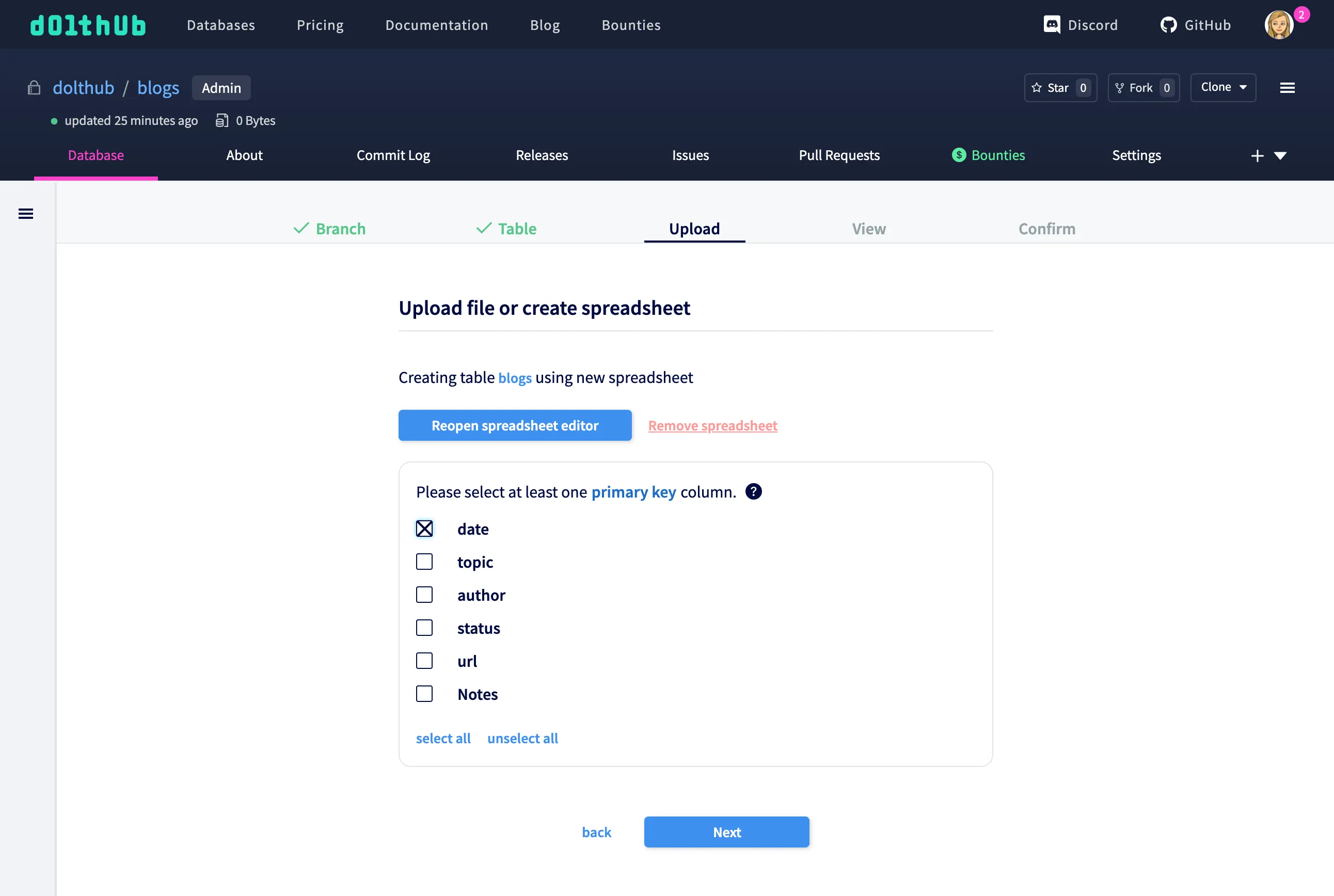Go to the completed Branch step
The height and width of the screenshot is (896, 1334).
click(330, 229)
